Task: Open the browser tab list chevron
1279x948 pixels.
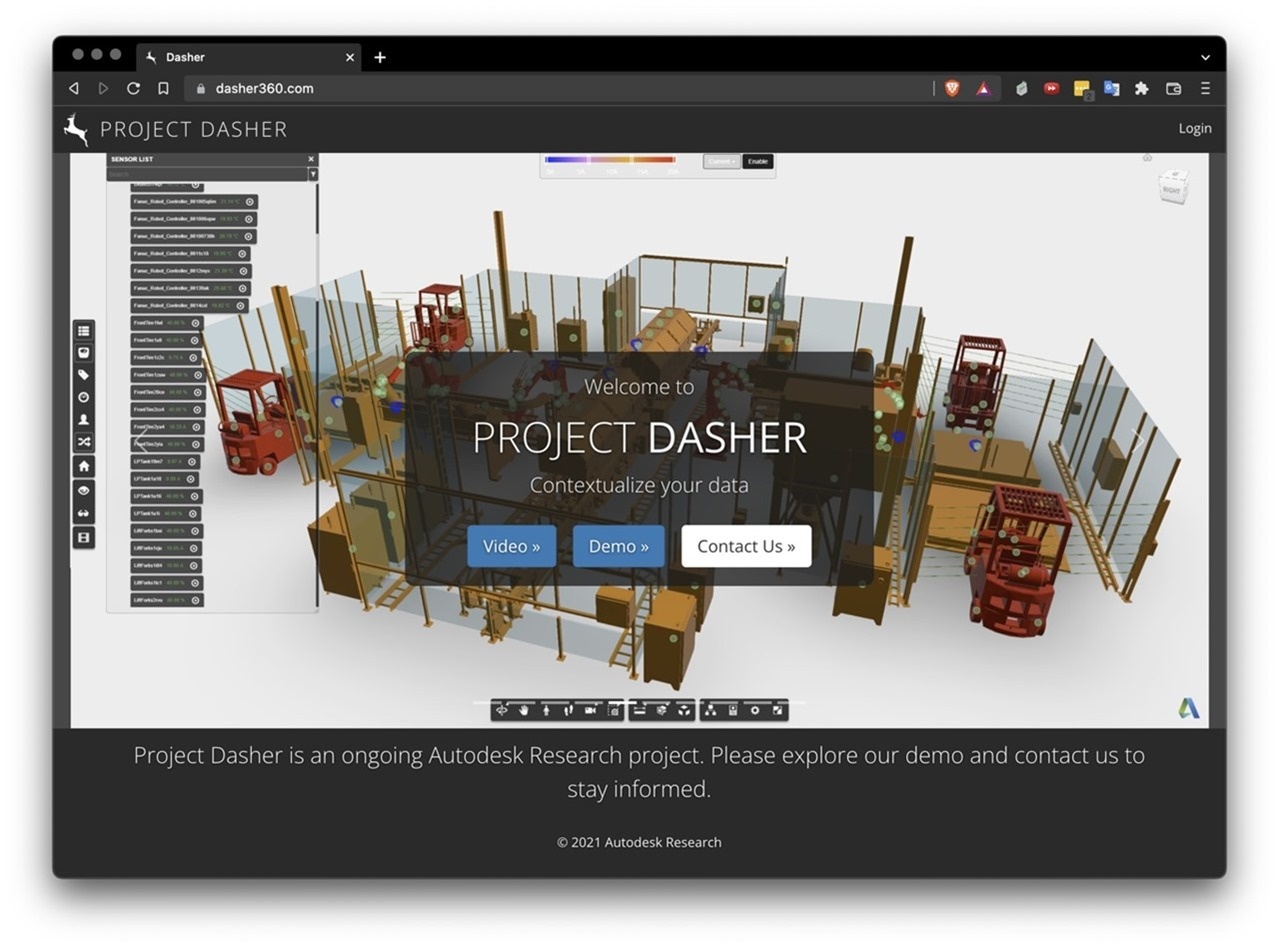Action: tap(1205, 58)
